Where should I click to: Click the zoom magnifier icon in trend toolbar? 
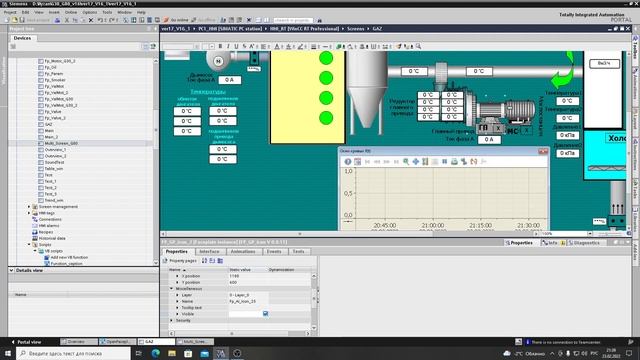[406, 162]
